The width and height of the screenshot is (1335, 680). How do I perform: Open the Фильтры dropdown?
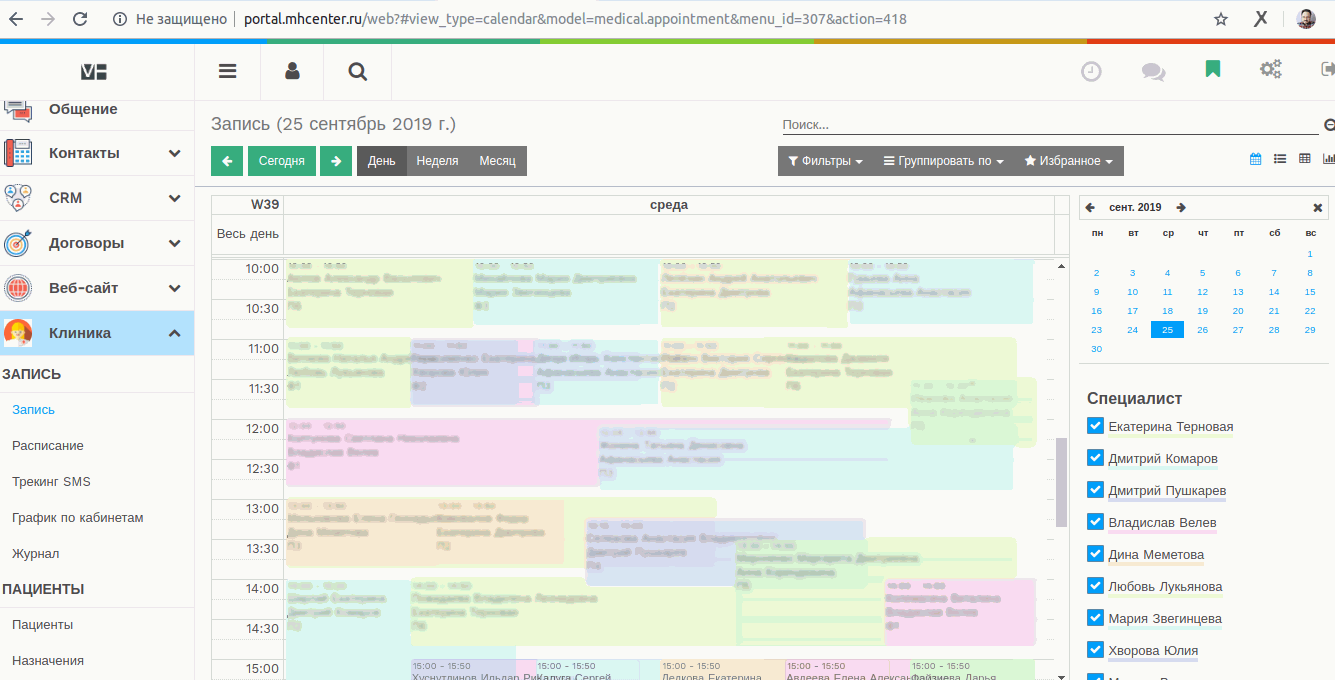click(x=825, y=160)
